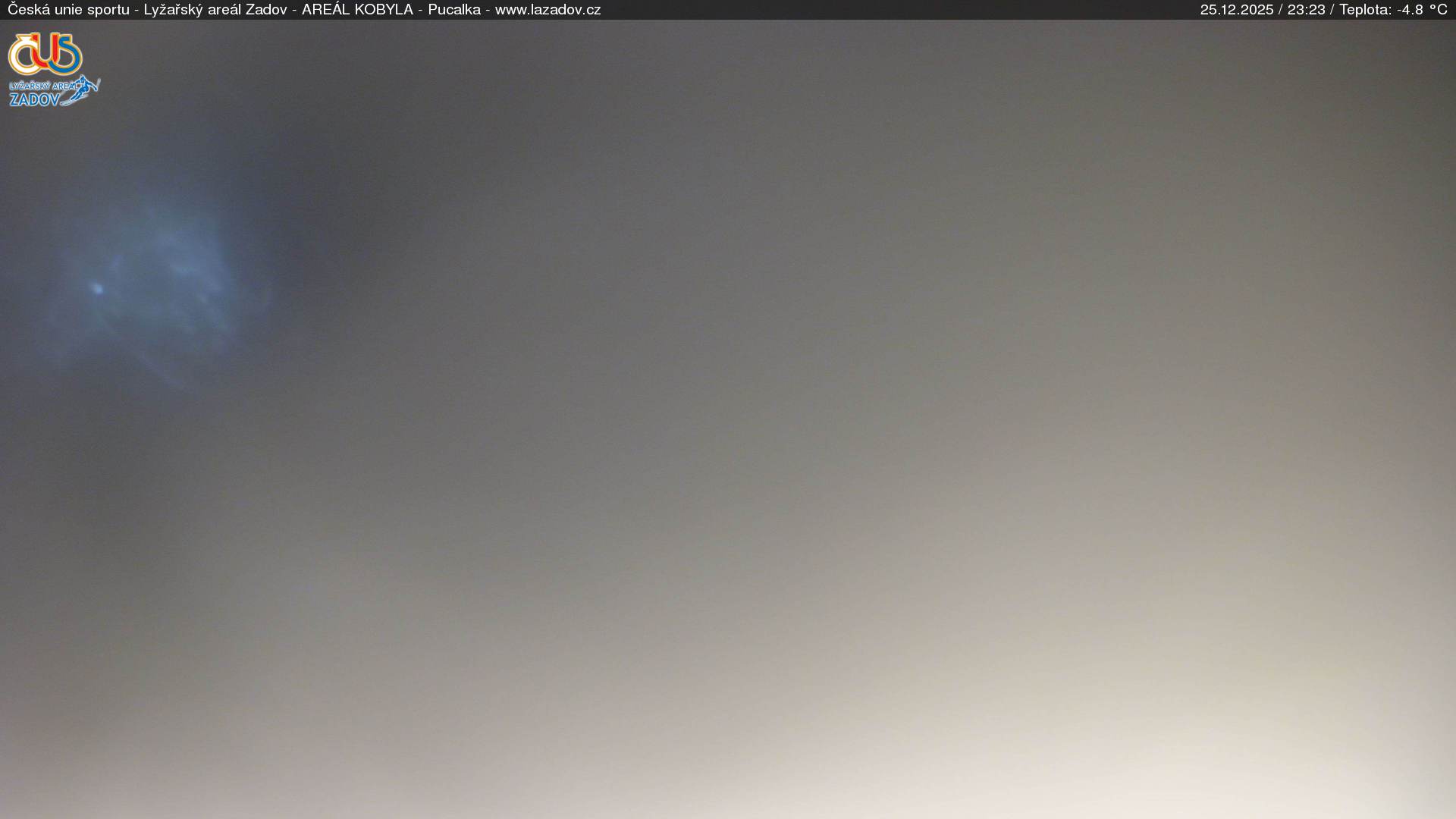This screenshot has width=1456, height=819.
Task: Click the bright light spot in blue haze
Action: coord(97,288)
